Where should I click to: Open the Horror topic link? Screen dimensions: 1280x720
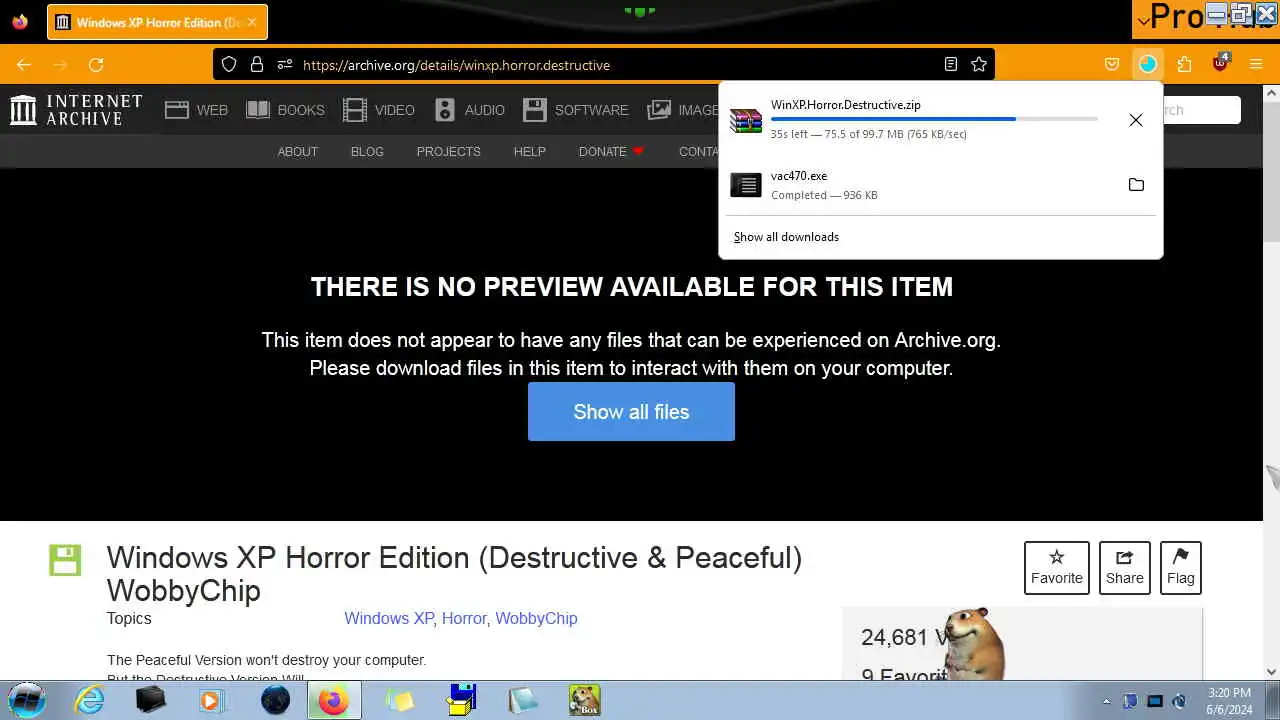click(x=464, y=618)
